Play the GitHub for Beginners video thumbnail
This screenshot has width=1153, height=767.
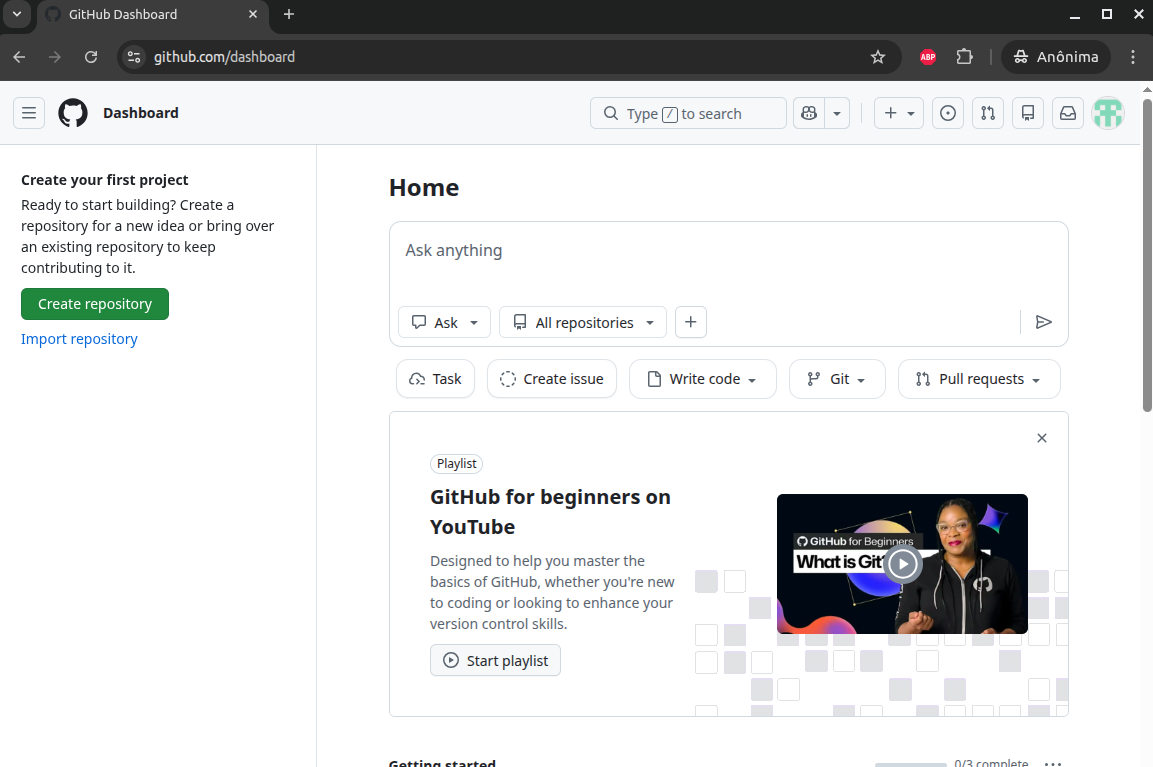[x=902, y=564]
